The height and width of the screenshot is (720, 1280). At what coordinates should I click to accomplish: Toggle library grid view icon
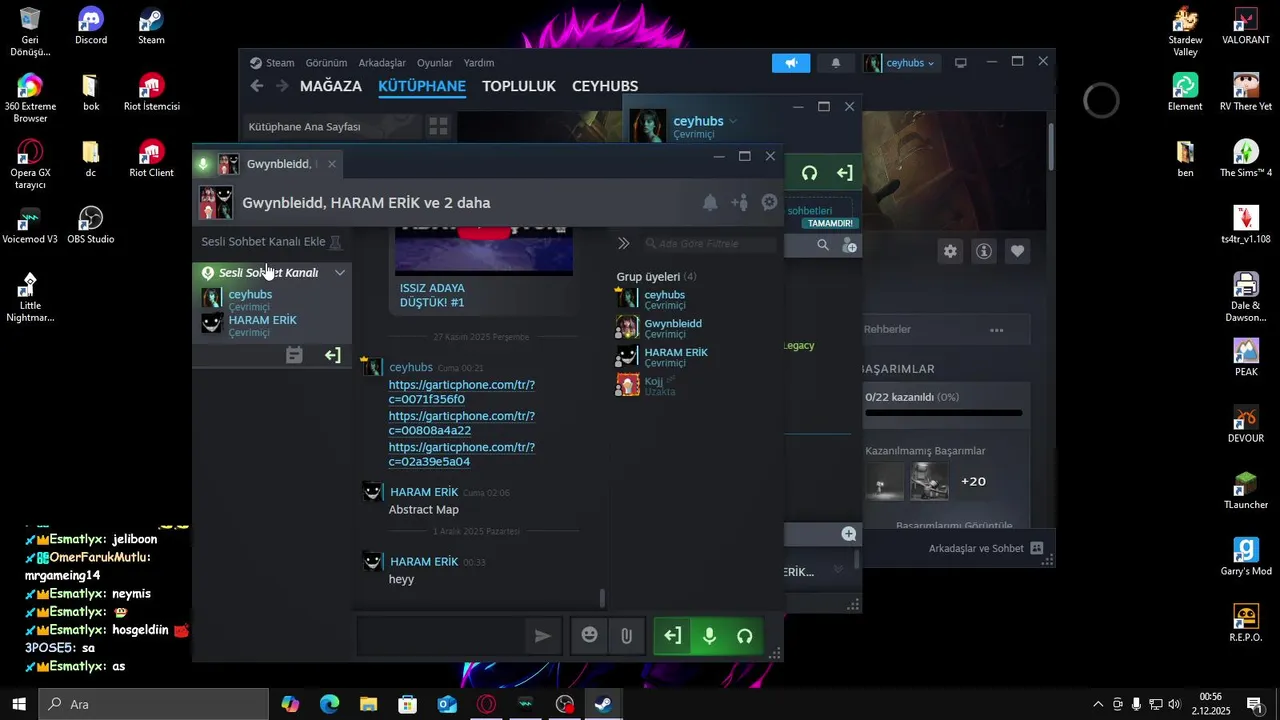coord(438,127)
